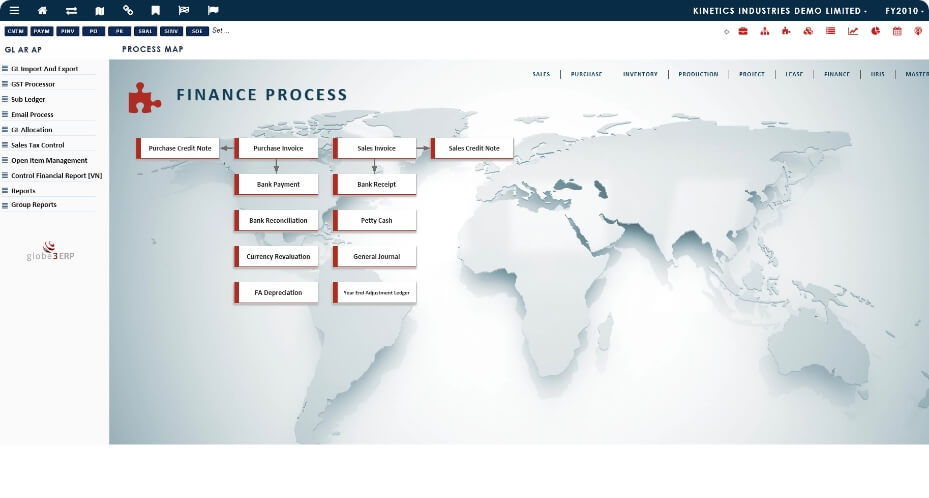Open GST Processor in the sidebar
929x498 pixels.
click(x=33, y=84)
